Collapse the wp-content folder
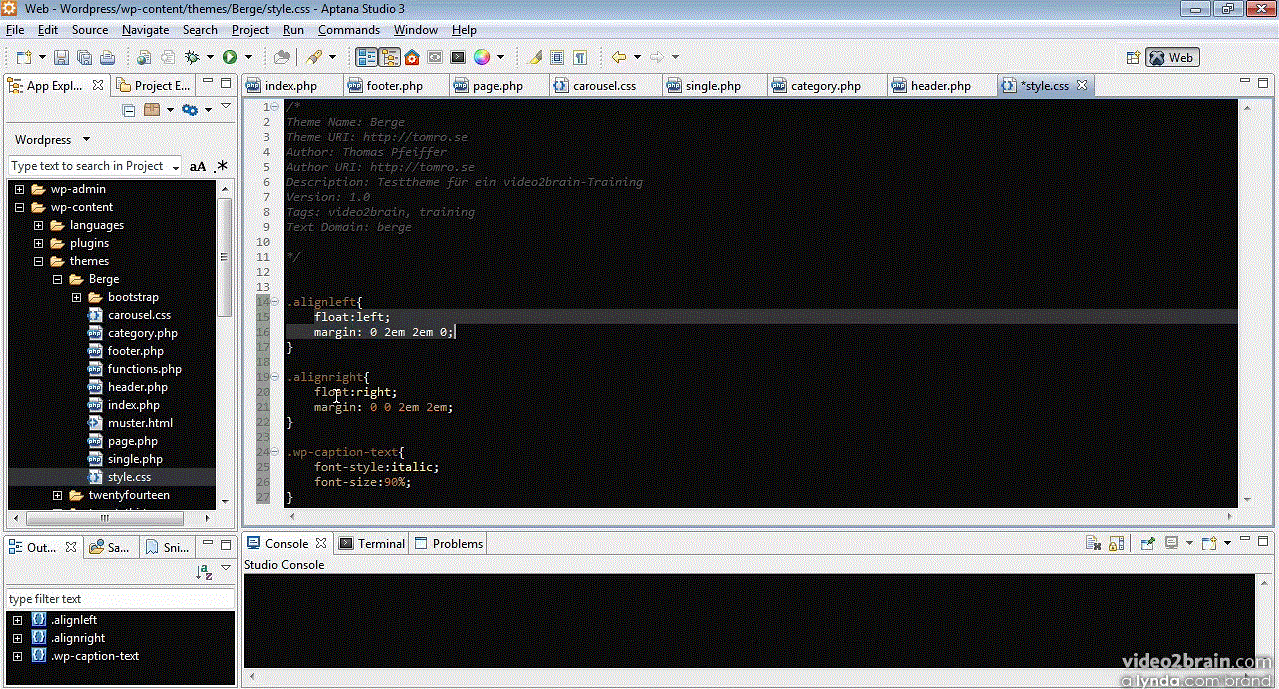This screenshot has height=689, width=1279. point(19,207)
